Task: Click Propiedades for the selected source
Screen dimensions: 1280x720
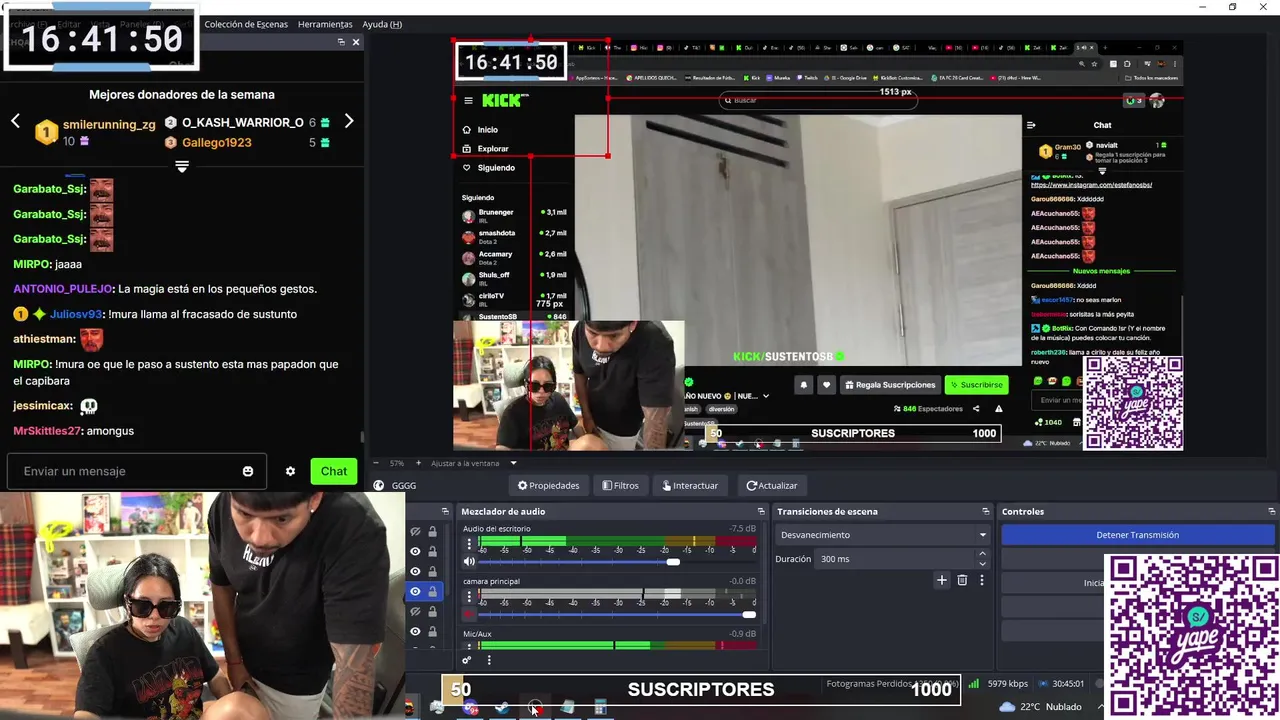Action: coord(549,485)
